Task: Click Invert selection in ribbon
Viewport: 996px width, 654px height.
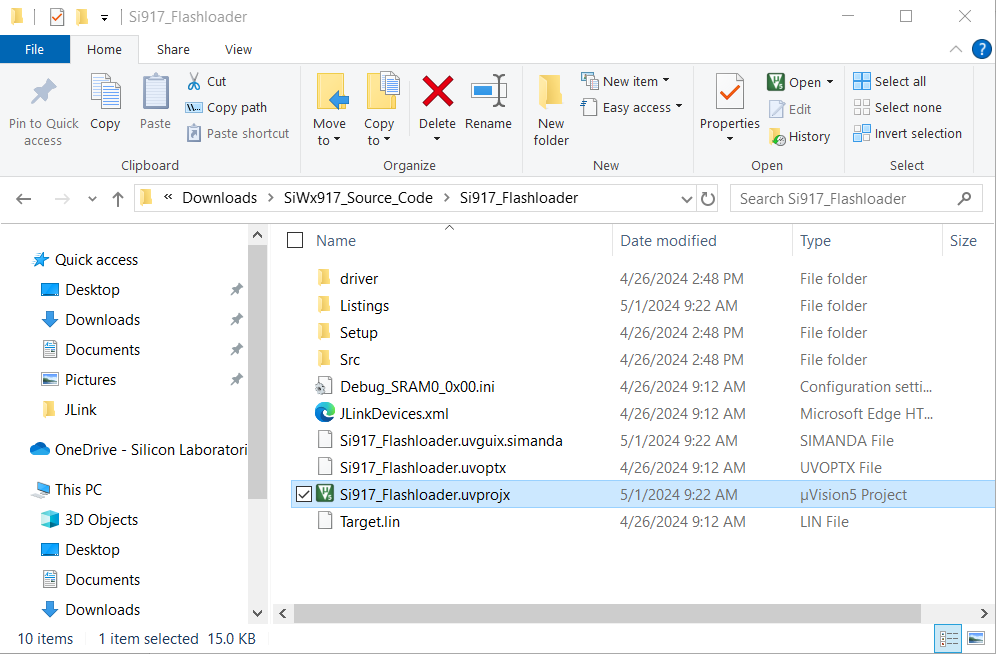Action: point(908,133)
